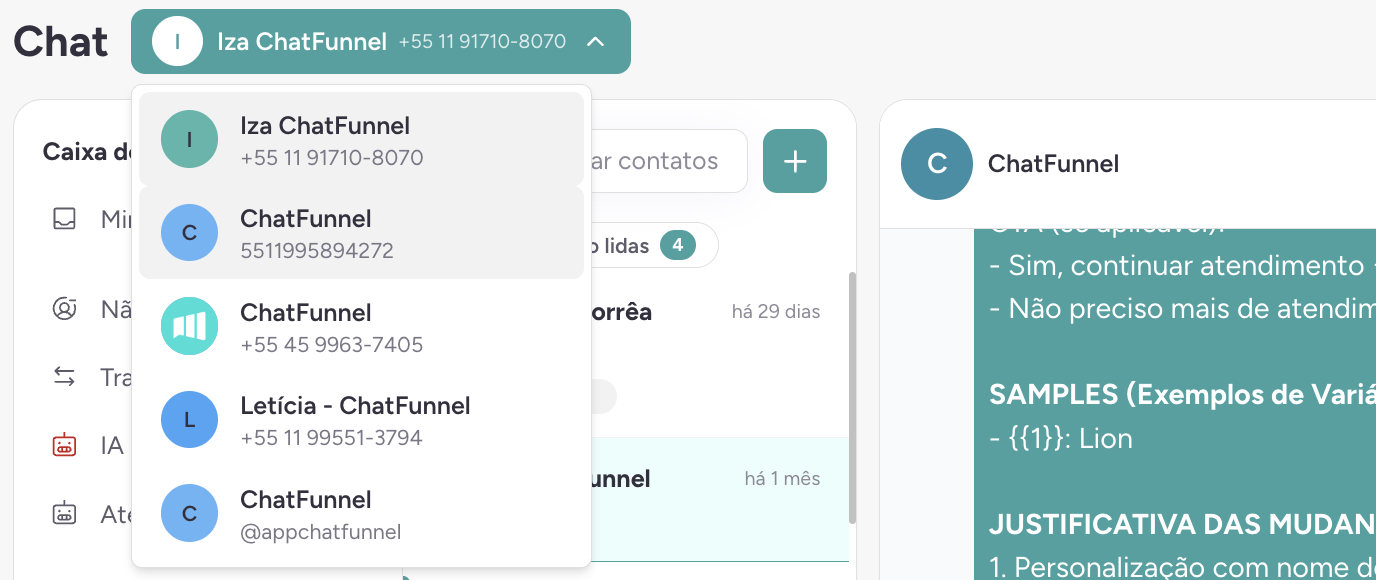Switch to Letícia - ChatFunnel account
This screenshot has width=1376, height=580.
pyautogui.click(x=361, y=420)
